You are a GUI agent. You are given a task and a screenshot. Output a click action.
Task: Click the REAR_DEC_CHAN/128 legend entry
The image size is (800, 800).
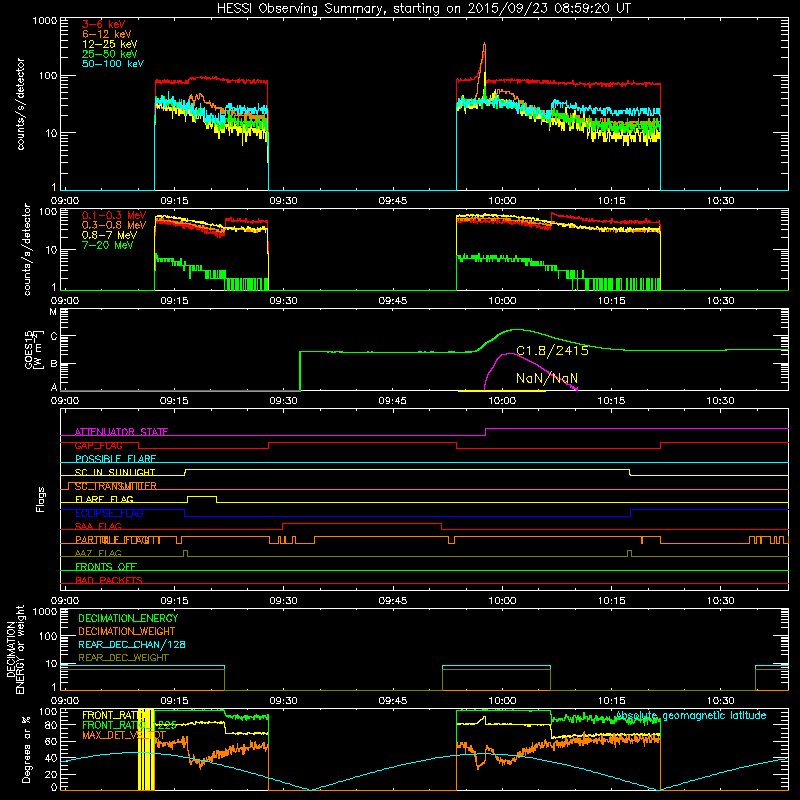point(132,644)
